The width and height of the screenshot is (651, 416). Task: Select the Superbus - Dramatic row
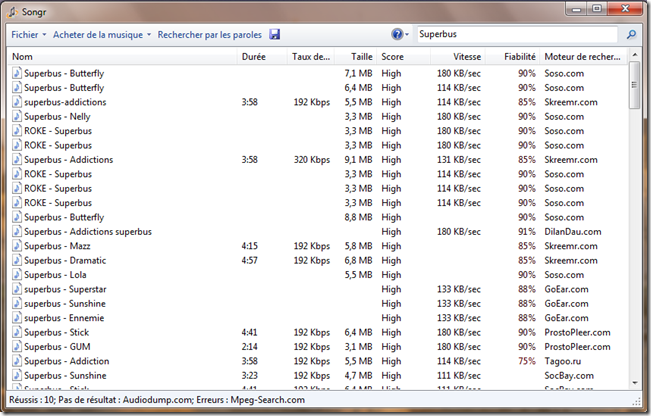click(x=318, y=260)
